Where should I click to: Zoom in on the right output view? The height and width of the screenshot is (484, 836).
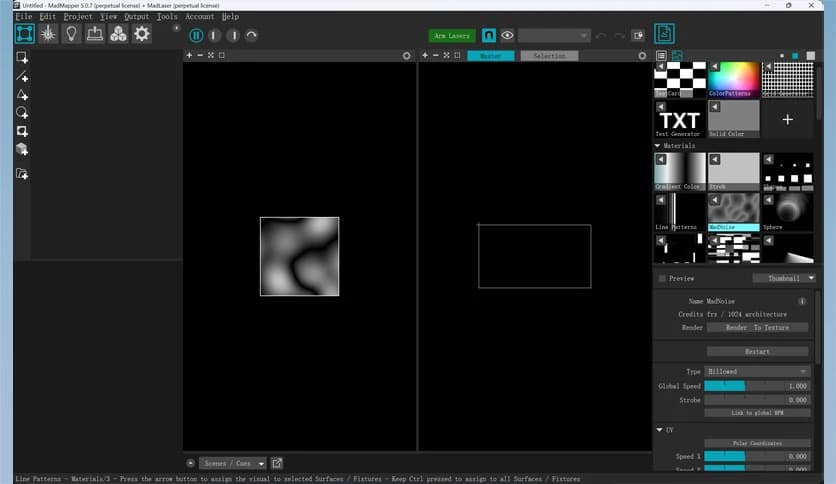coord(425,55)
